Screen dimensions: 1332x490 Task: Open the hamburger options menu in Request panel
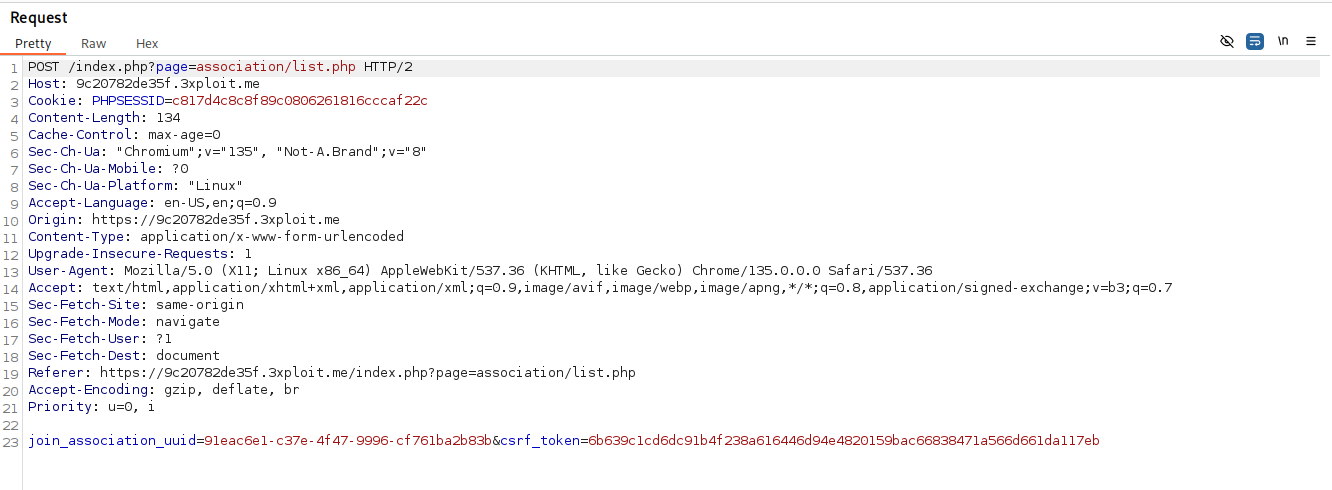pyautogui.click(x=1311, y=41)
